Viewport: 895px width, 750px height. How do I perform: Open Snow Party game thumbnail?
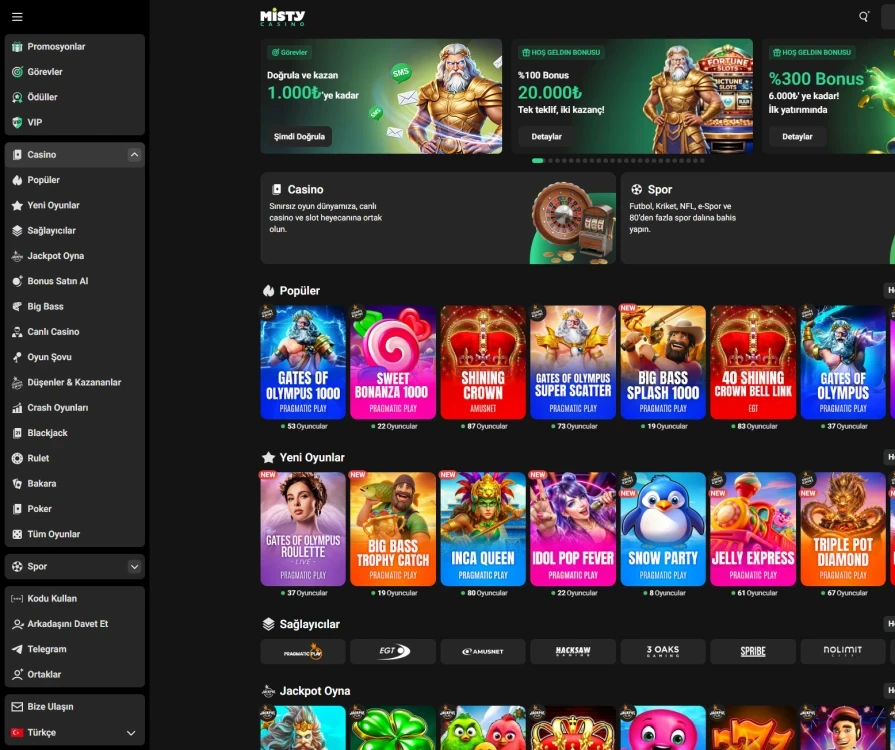point(663,529)
